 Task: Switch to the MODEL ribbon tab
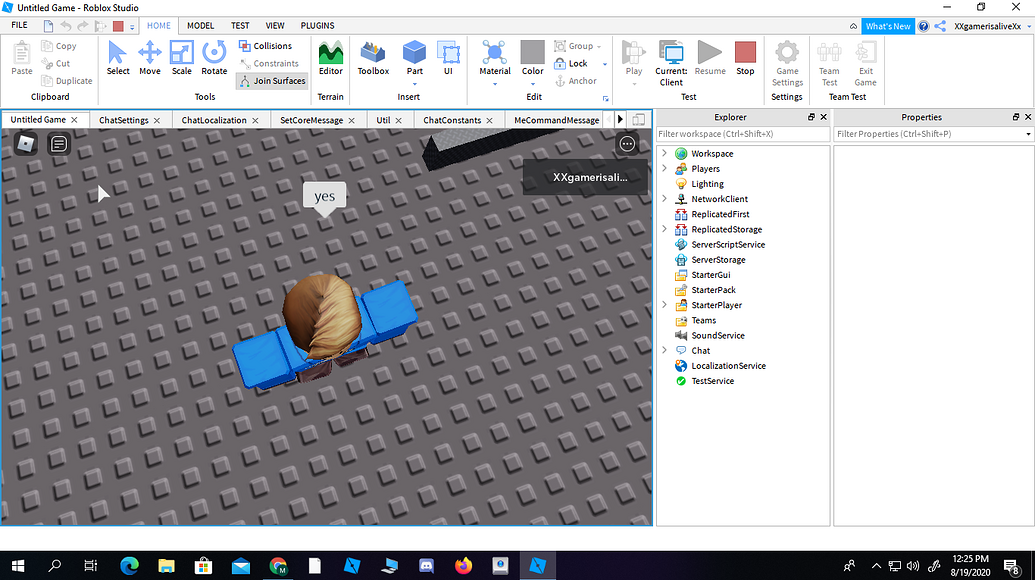(x=200, y=26)
